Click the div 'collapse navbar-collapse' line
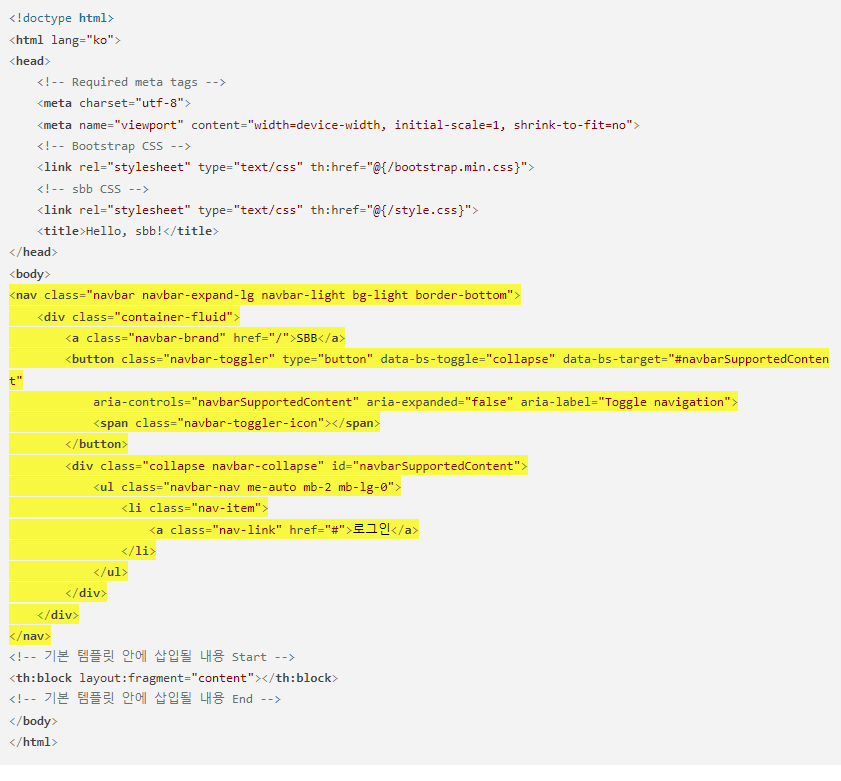The image size is (841, 781). [x=296, y=466]
